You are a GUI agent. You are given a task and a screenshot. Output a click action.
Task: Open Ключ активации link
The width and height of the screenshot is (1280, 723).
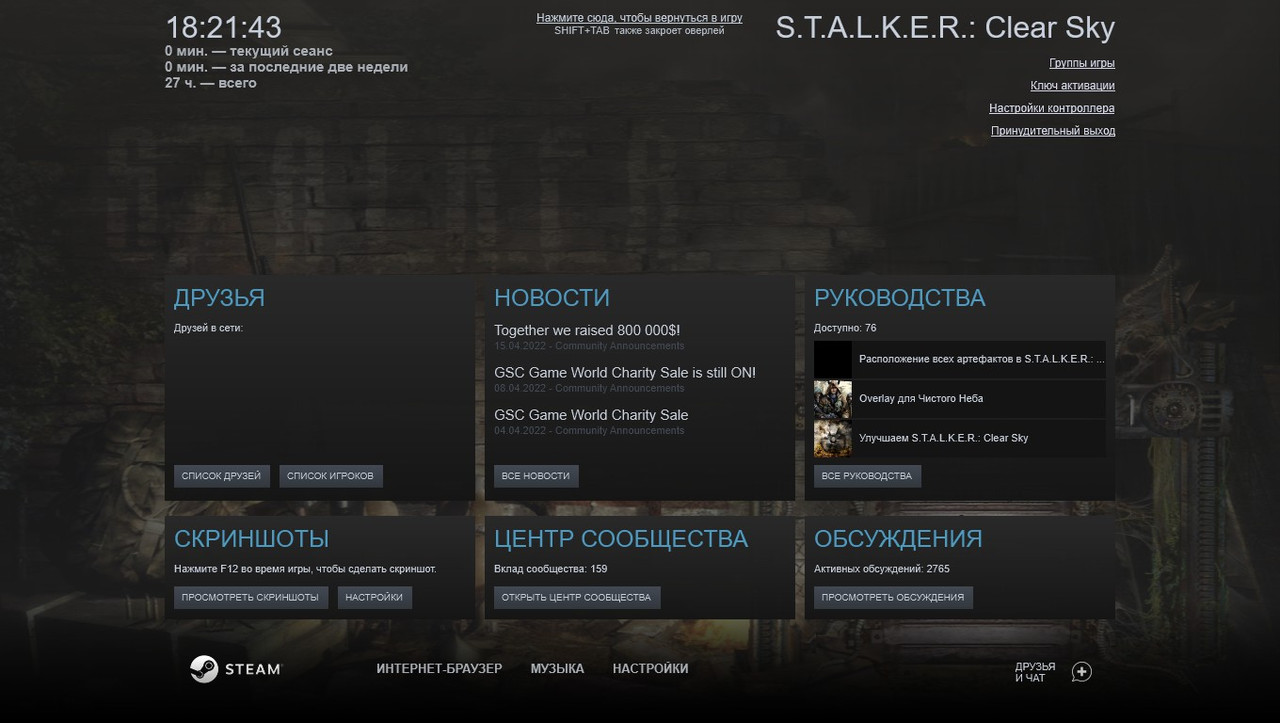pyautogui.click(x=1073, y=86)
